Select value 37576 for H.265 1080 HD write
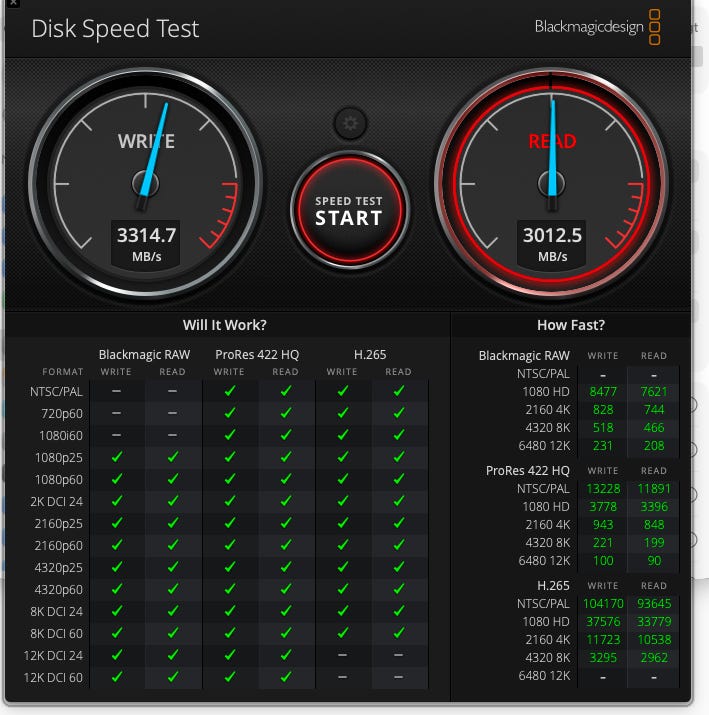Viewport: 709px width, 715px height. (x=603, y=622)
